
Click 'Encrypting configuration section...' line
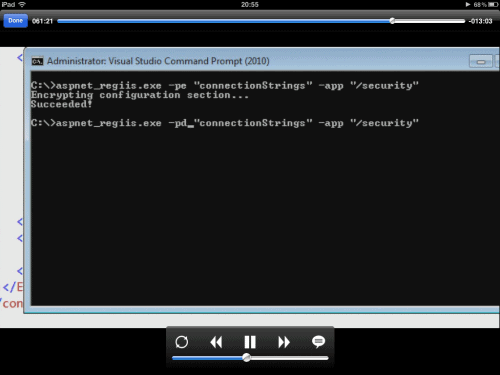coord(140,95)
